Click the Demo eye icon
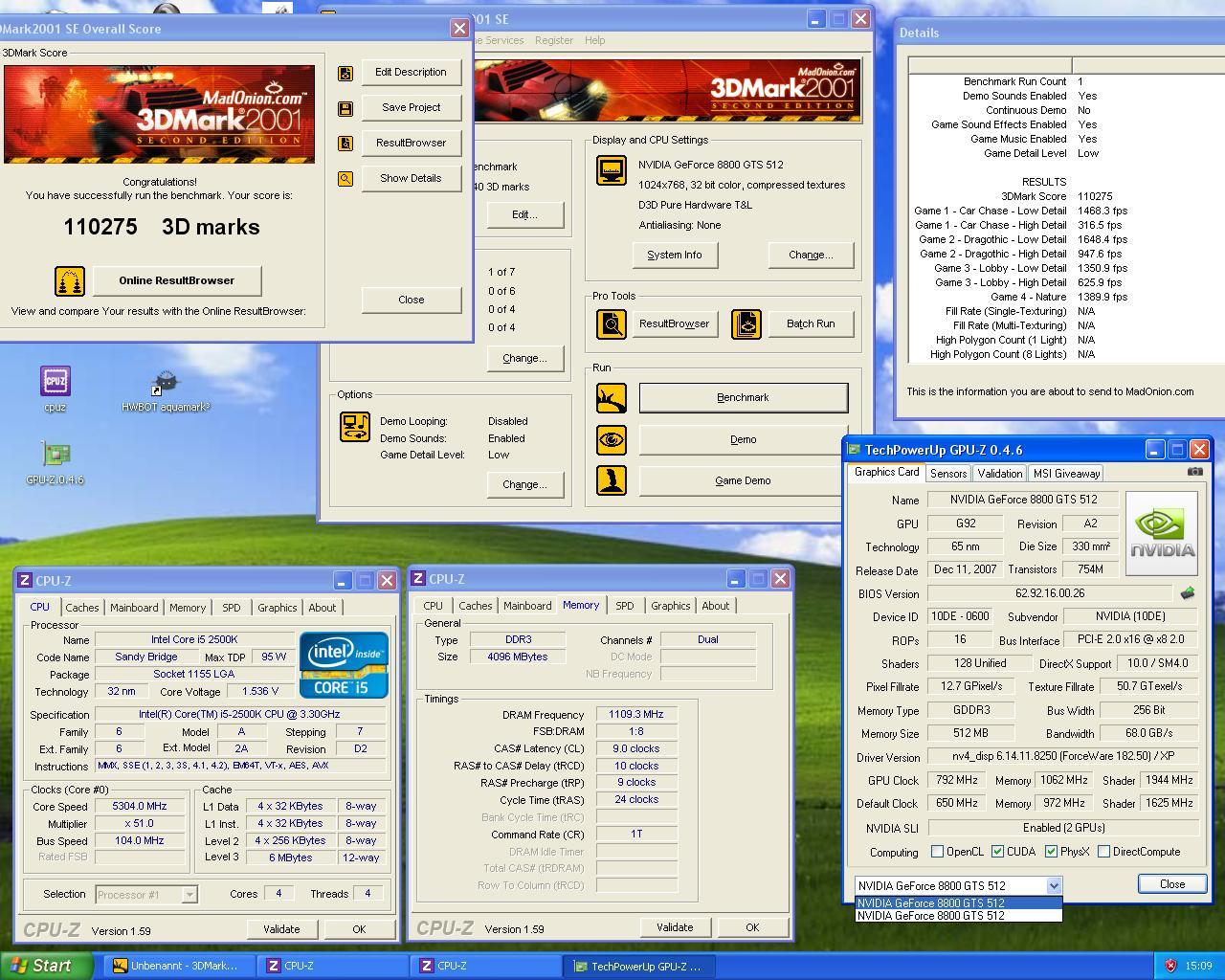1225x980 pixels. [x=612, y=440]
